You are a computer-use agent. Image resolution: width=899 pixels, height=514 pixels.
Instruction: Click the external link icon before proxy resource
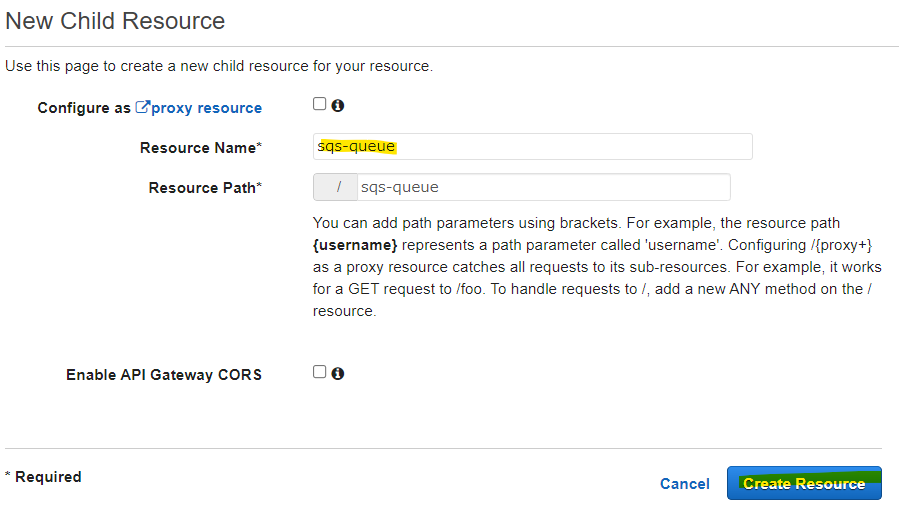(142, 107)
